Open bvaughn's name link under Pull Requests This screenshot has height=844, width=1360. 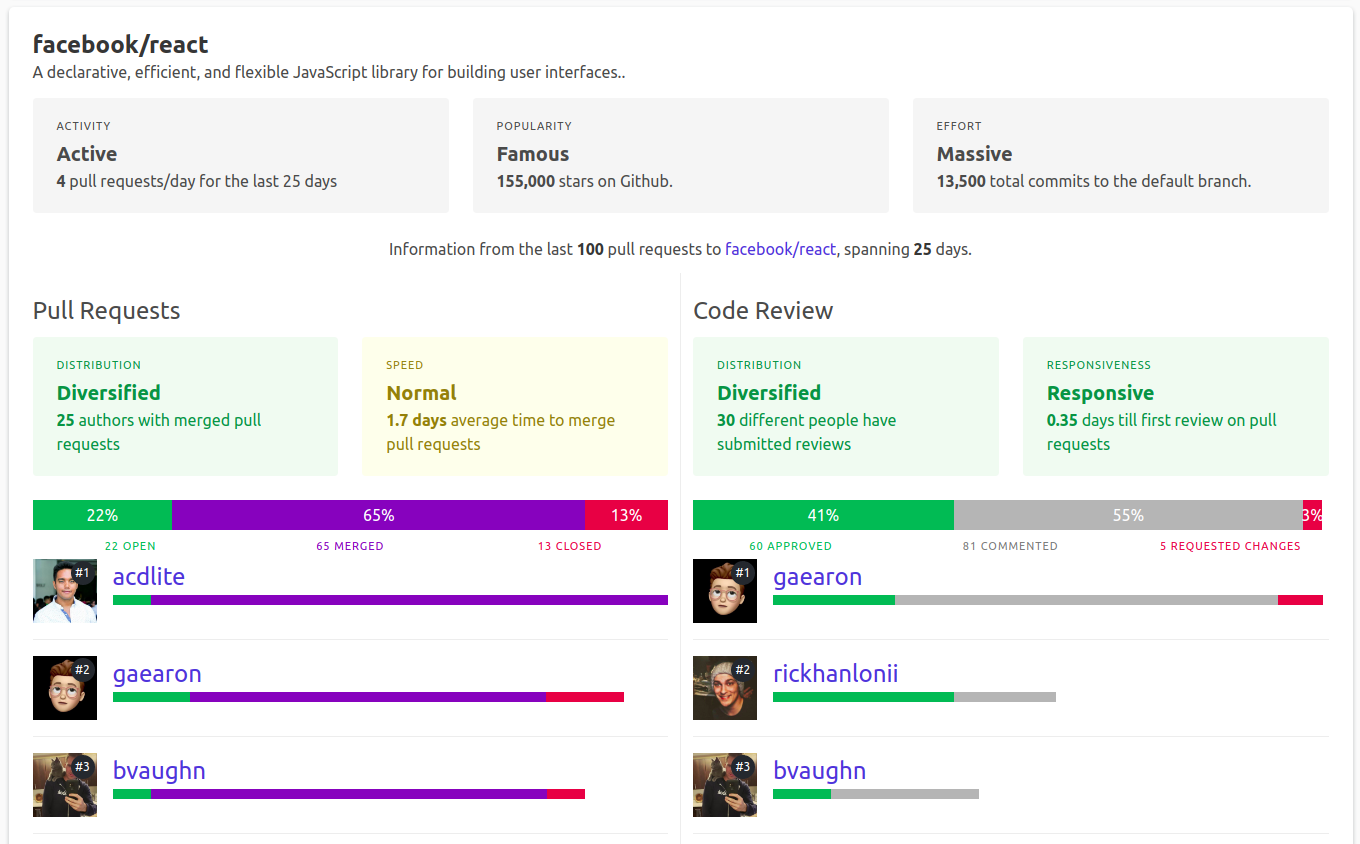(x=159, y=771)
